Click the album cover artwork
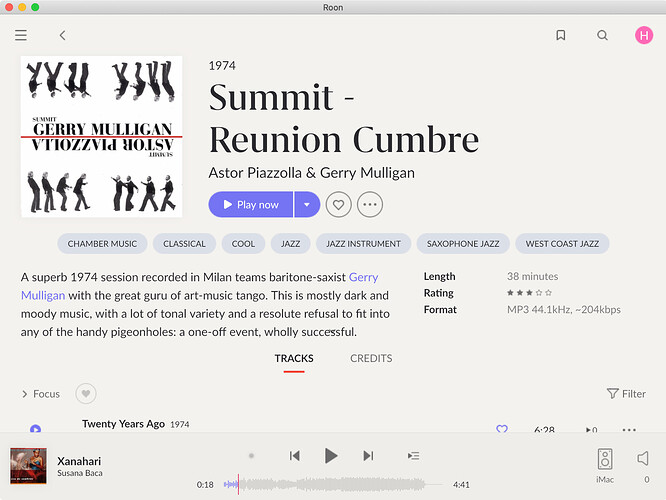 102,137
